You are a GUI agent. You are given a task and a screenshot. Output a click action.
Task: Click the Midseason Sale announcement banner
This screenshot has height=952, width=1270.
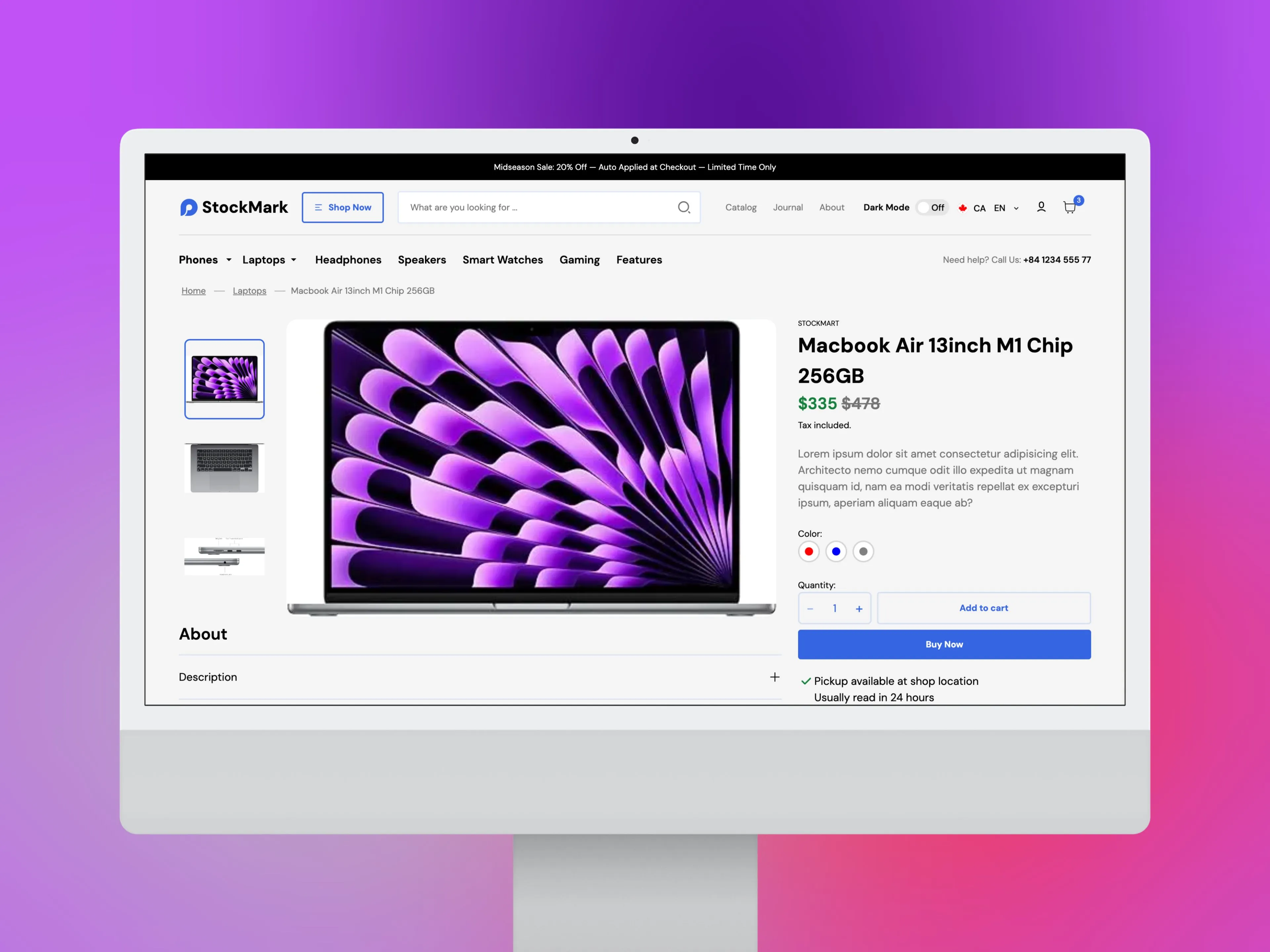(x=634, y=167)
